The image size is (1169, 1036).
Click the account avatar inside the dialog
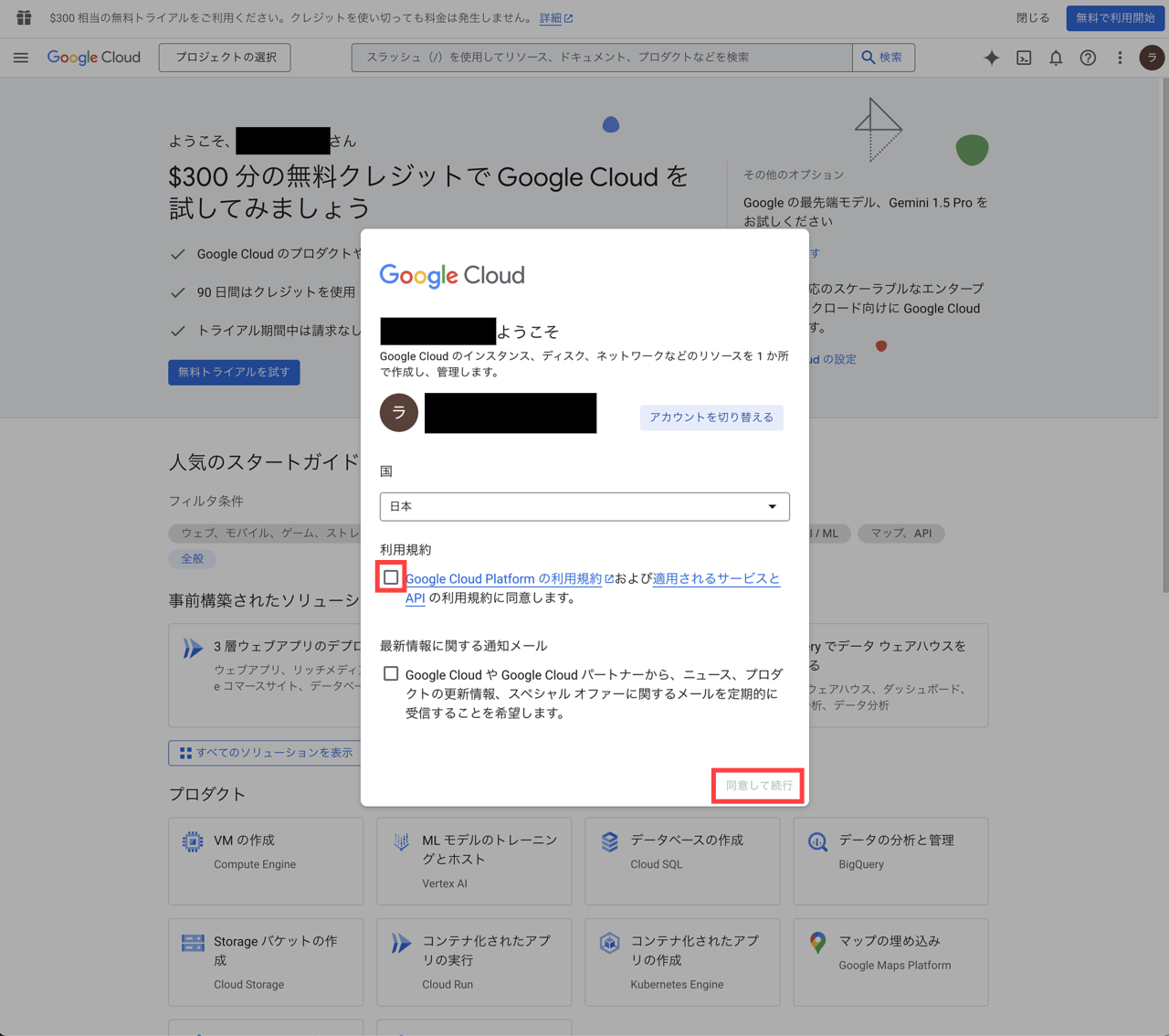[399, 413]
